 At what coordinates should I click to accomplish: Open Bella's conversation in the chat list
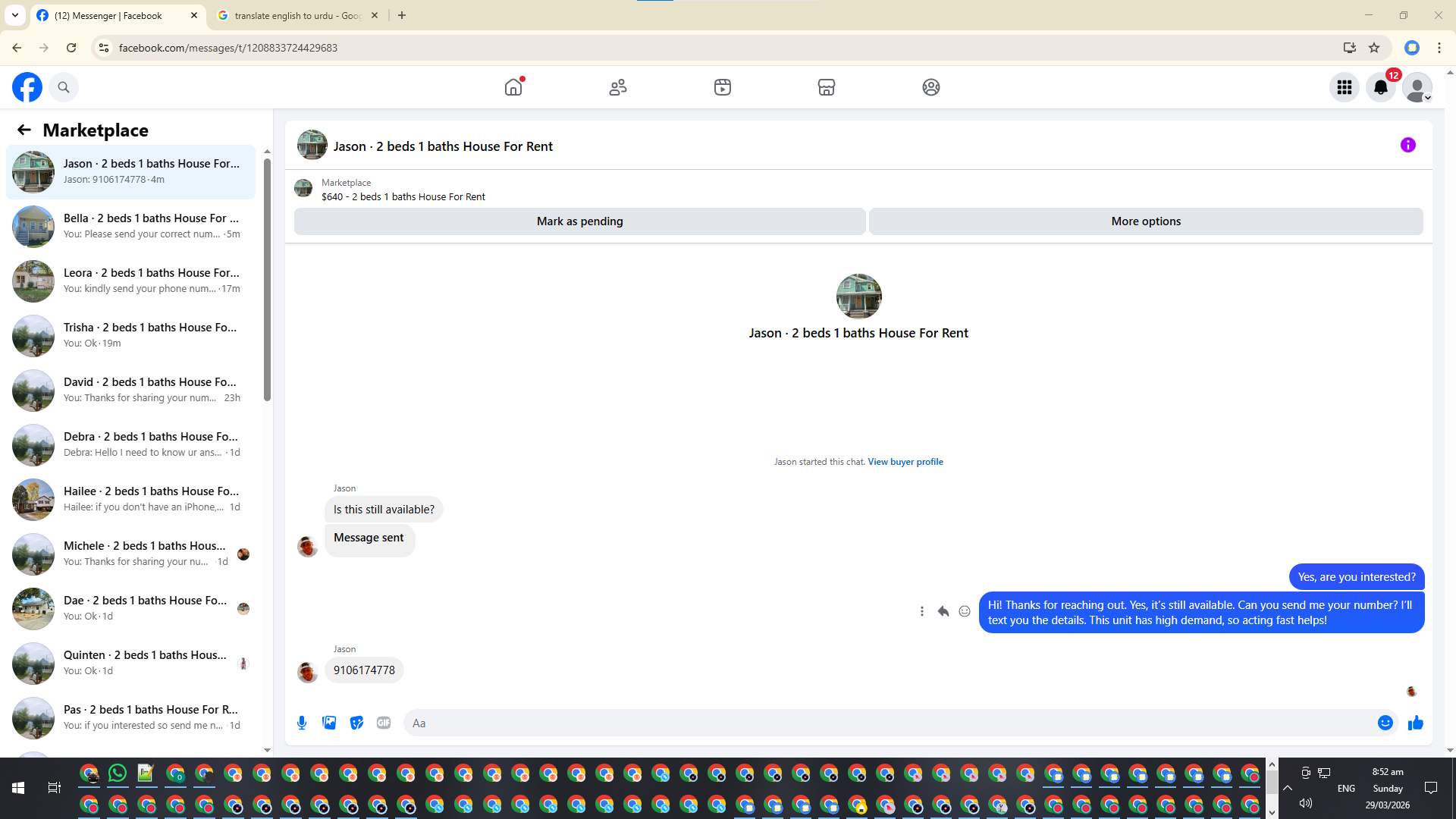click(131, 226)
